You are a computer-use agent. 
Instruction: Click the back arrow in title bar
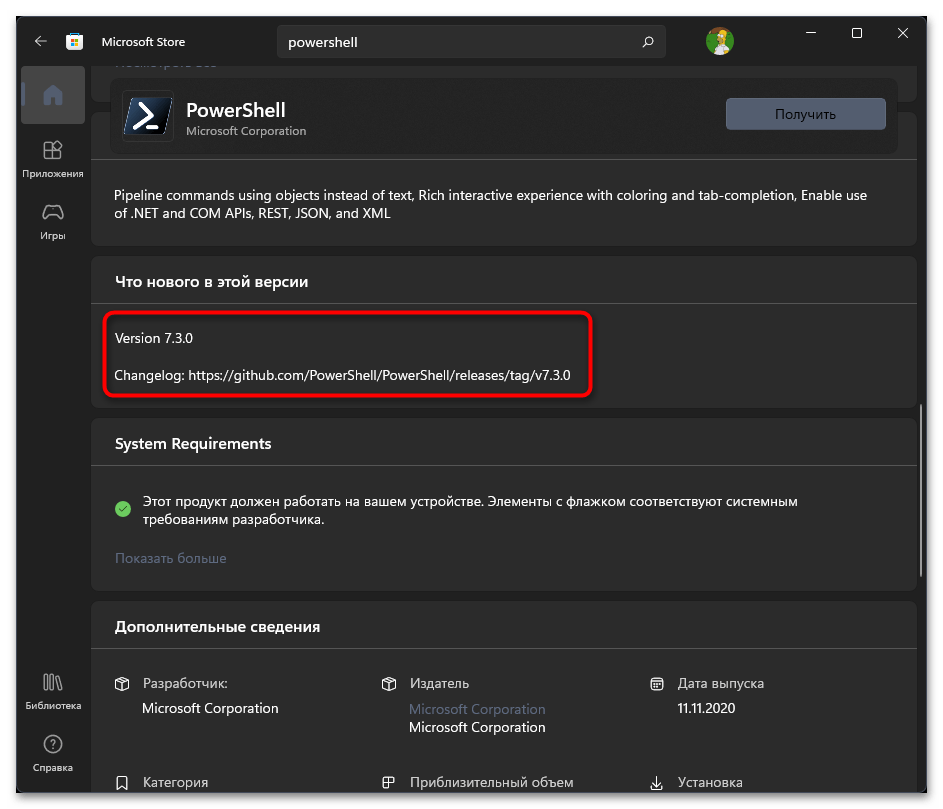click(40, 42)
